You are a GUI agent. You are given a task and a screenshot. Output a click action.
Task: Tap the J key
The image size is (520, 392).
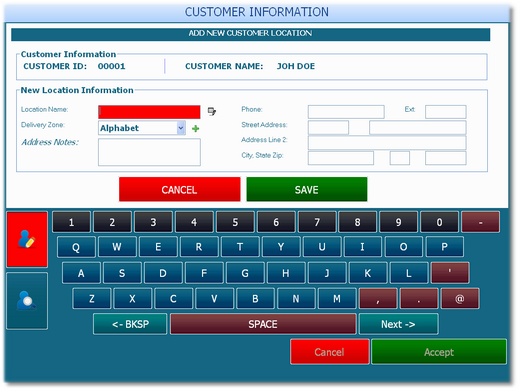coord(327,273)
